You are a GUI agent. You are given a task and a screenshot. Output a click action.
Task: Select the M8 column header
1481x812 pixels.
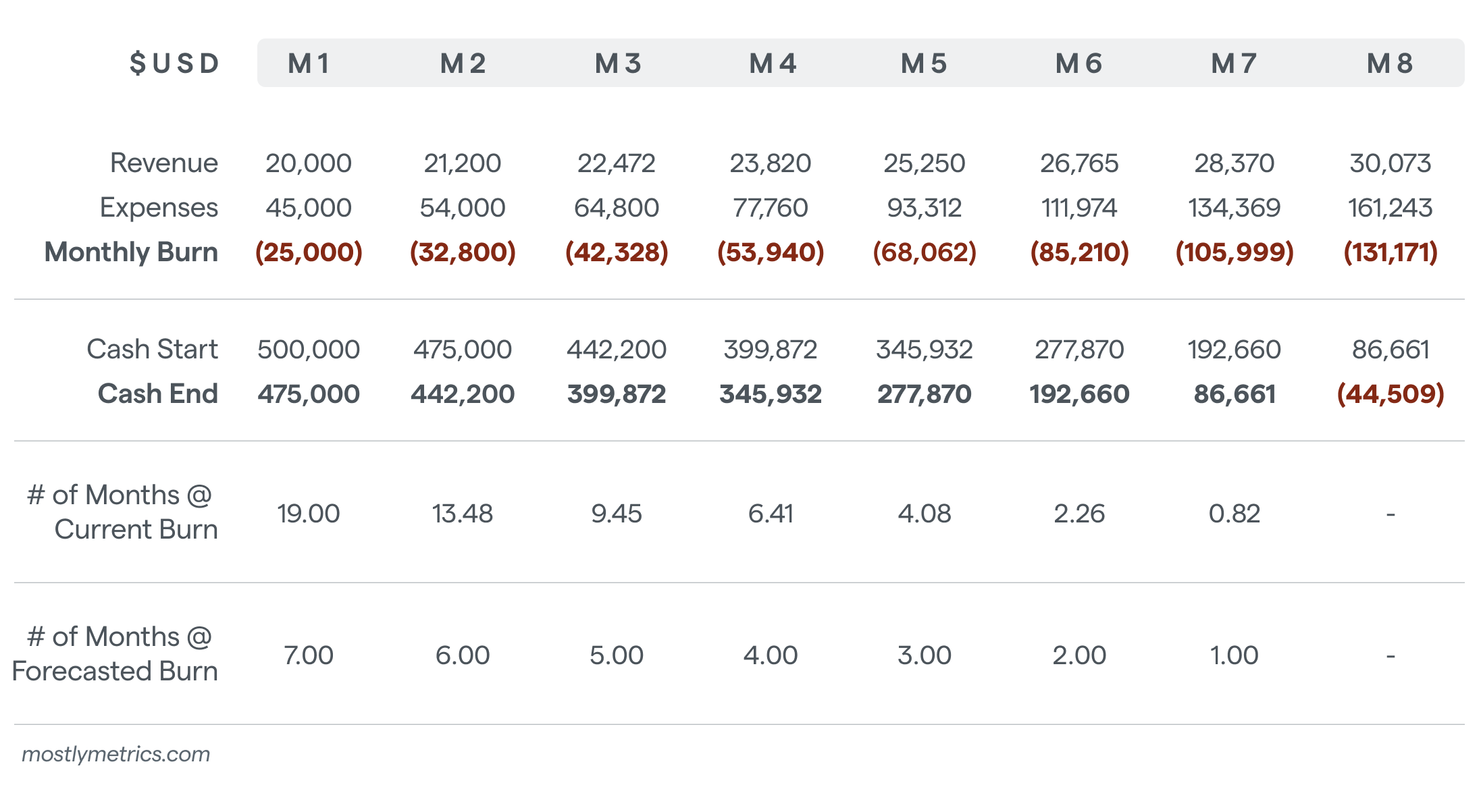coord(1390,63)
